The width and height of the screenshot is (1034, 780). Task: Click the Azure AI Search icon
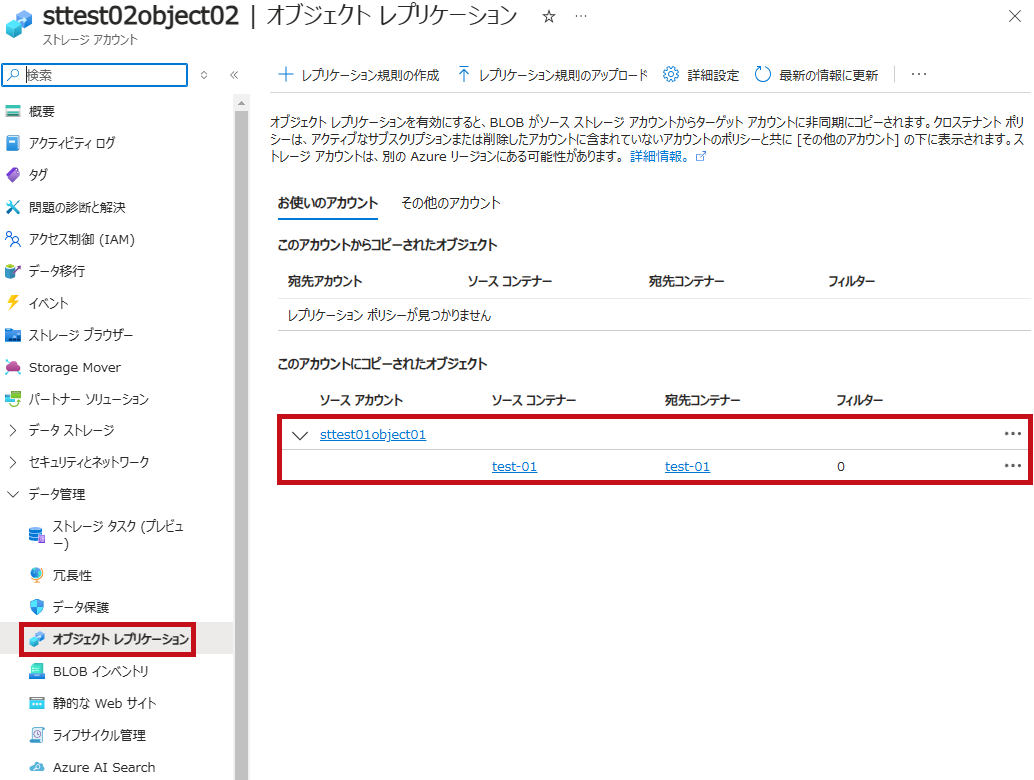pyautogui.click(x=37, y=767)
